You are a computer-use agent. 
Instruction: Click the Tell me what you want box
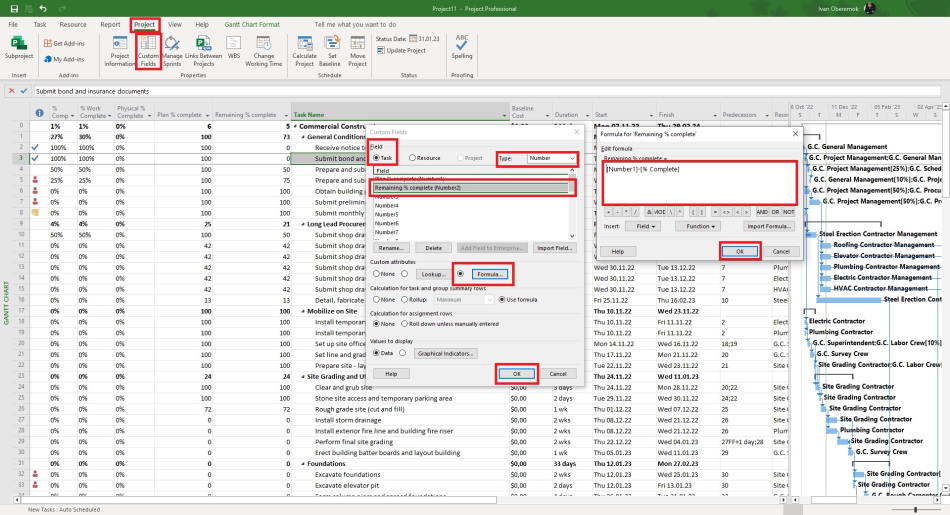click(355, 24)
